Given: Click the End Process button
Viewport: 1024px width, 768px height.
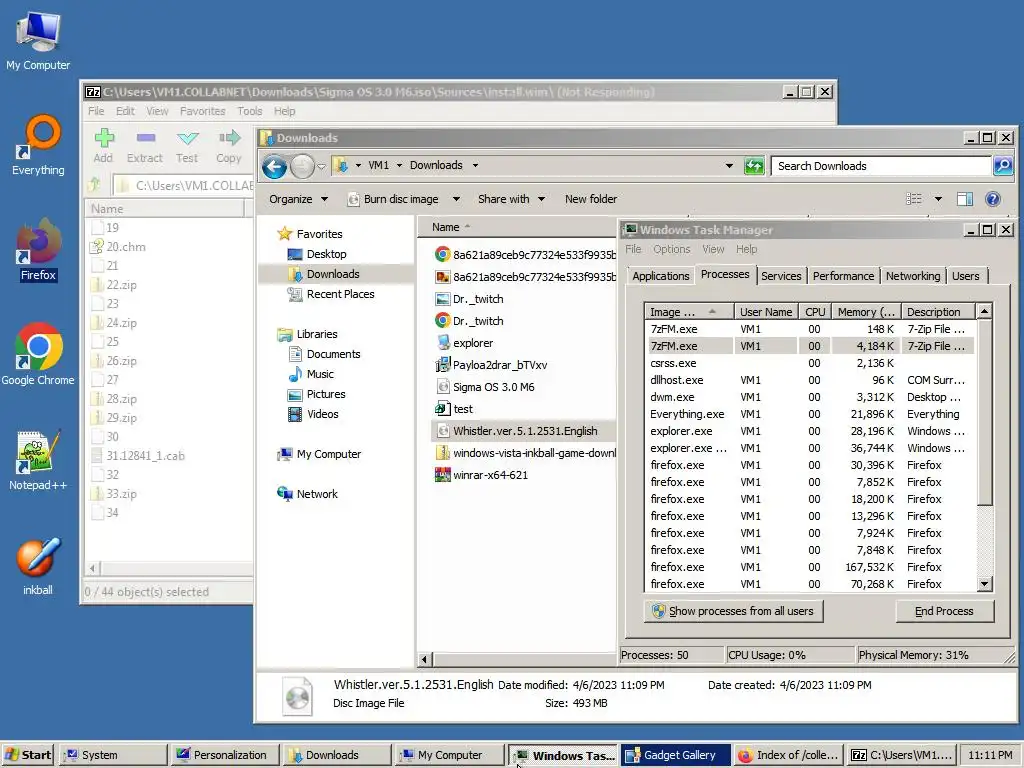Looking at the screenshot, I should [x=944, y=611].
